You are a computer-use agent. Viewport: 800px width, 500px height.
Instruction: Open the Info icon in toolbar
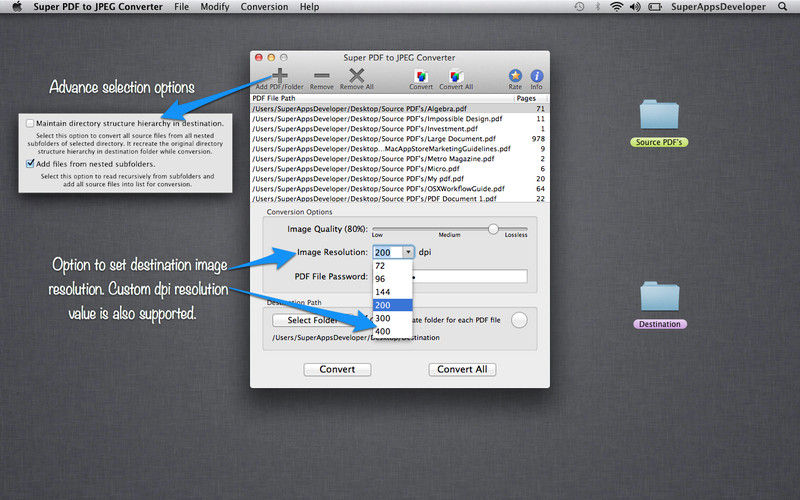pos(536,76)
